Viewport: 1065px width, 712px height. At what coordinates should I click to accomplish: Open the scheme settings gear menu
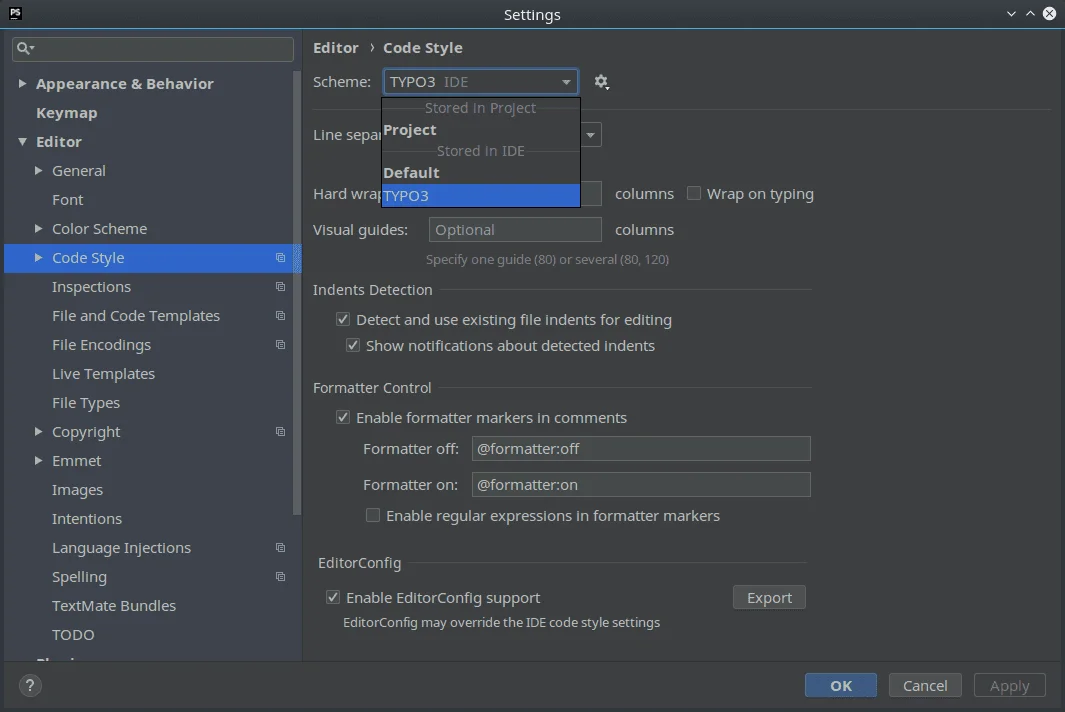(602, 82)
